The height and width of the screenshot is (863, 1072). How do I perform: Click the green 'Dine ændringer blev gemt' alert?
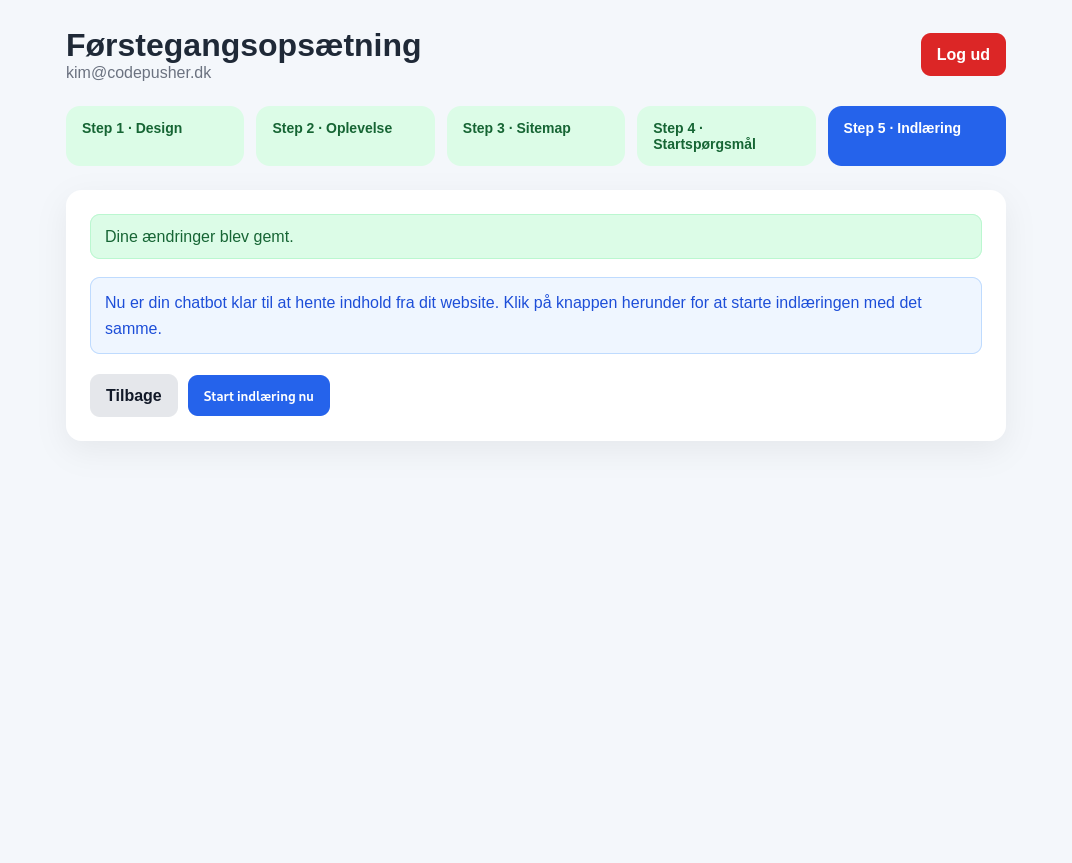[x=535, y=237]
